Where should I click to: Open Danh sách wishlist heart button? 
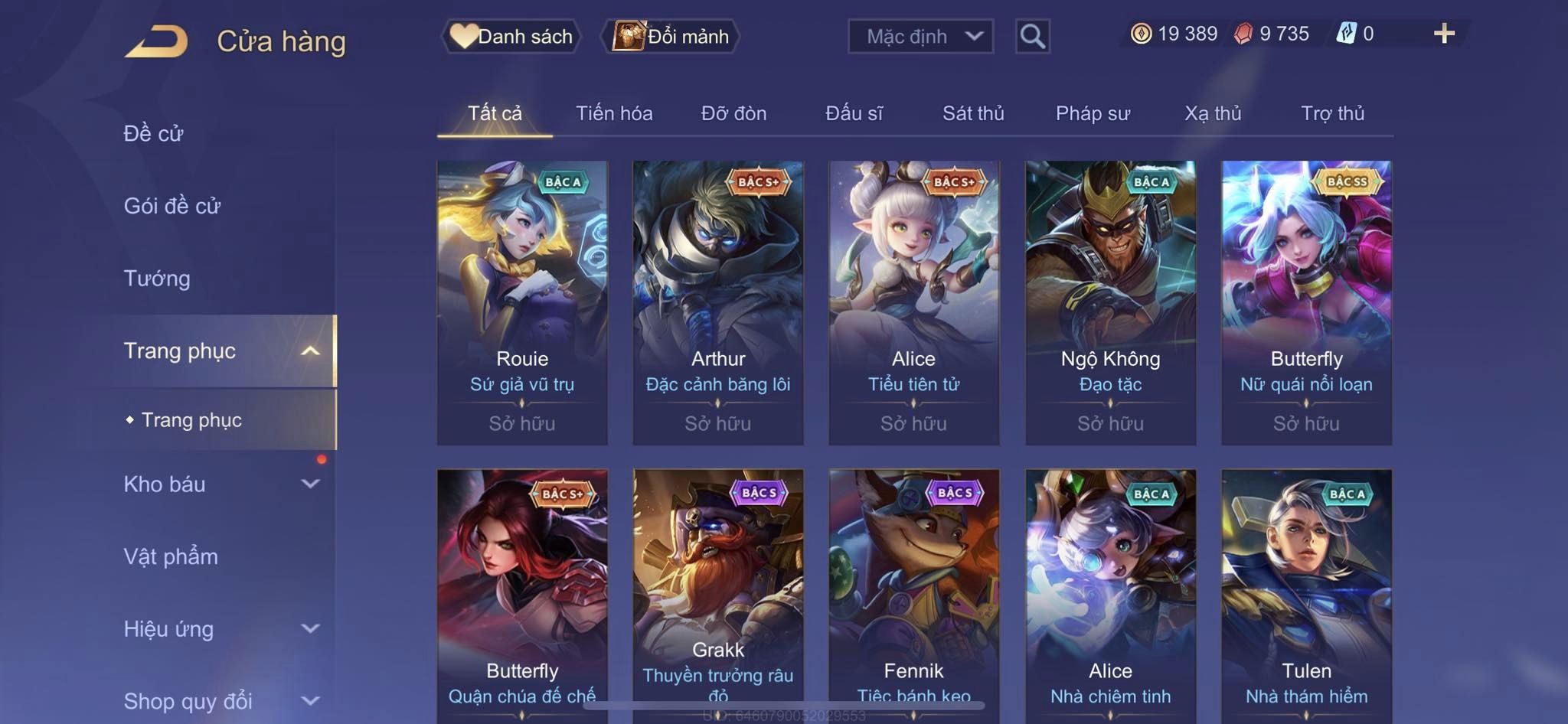coord(511,36)
